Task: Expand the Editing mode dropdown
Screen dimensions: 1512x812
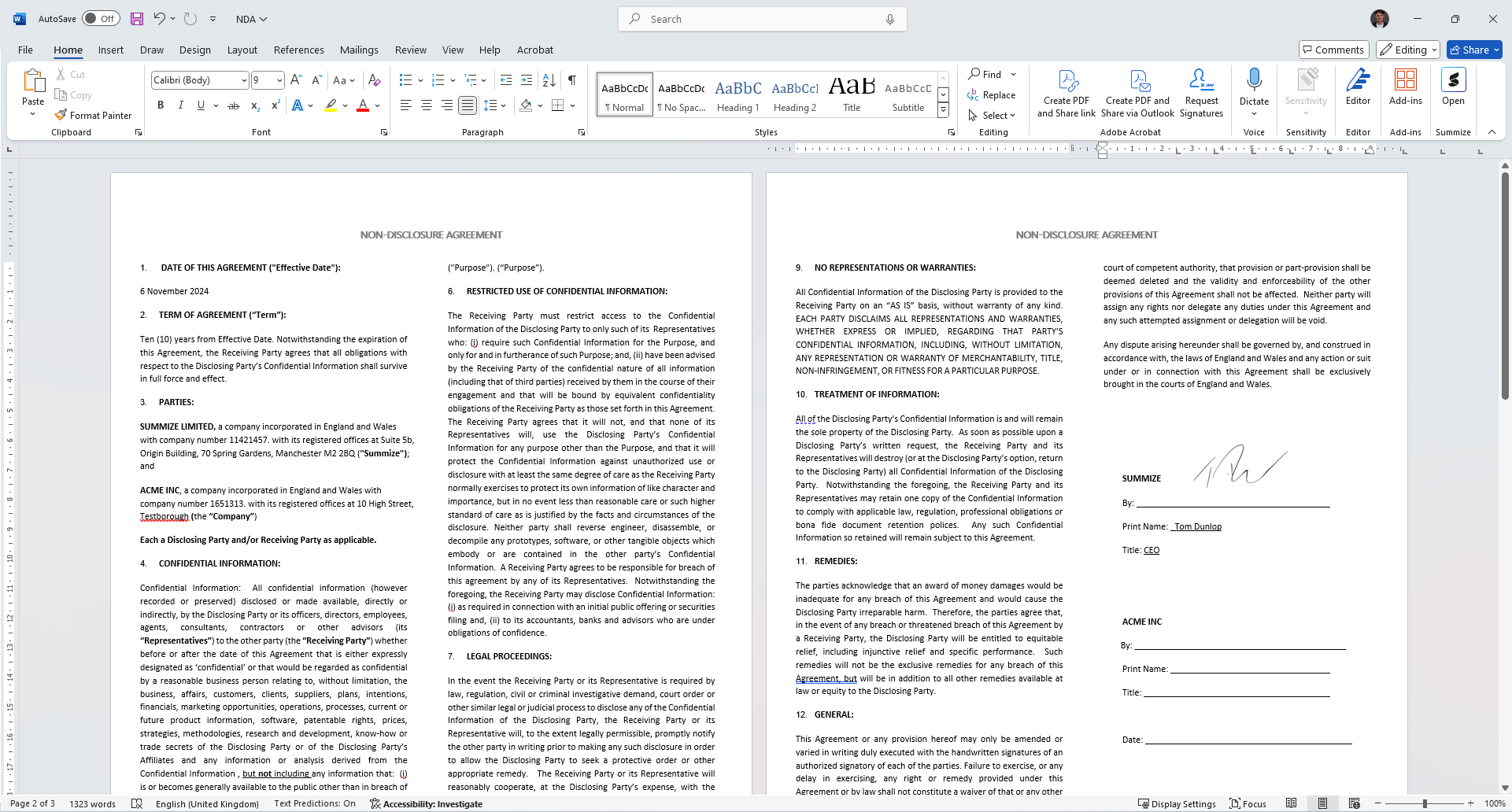Action: tap(1408, 50)
